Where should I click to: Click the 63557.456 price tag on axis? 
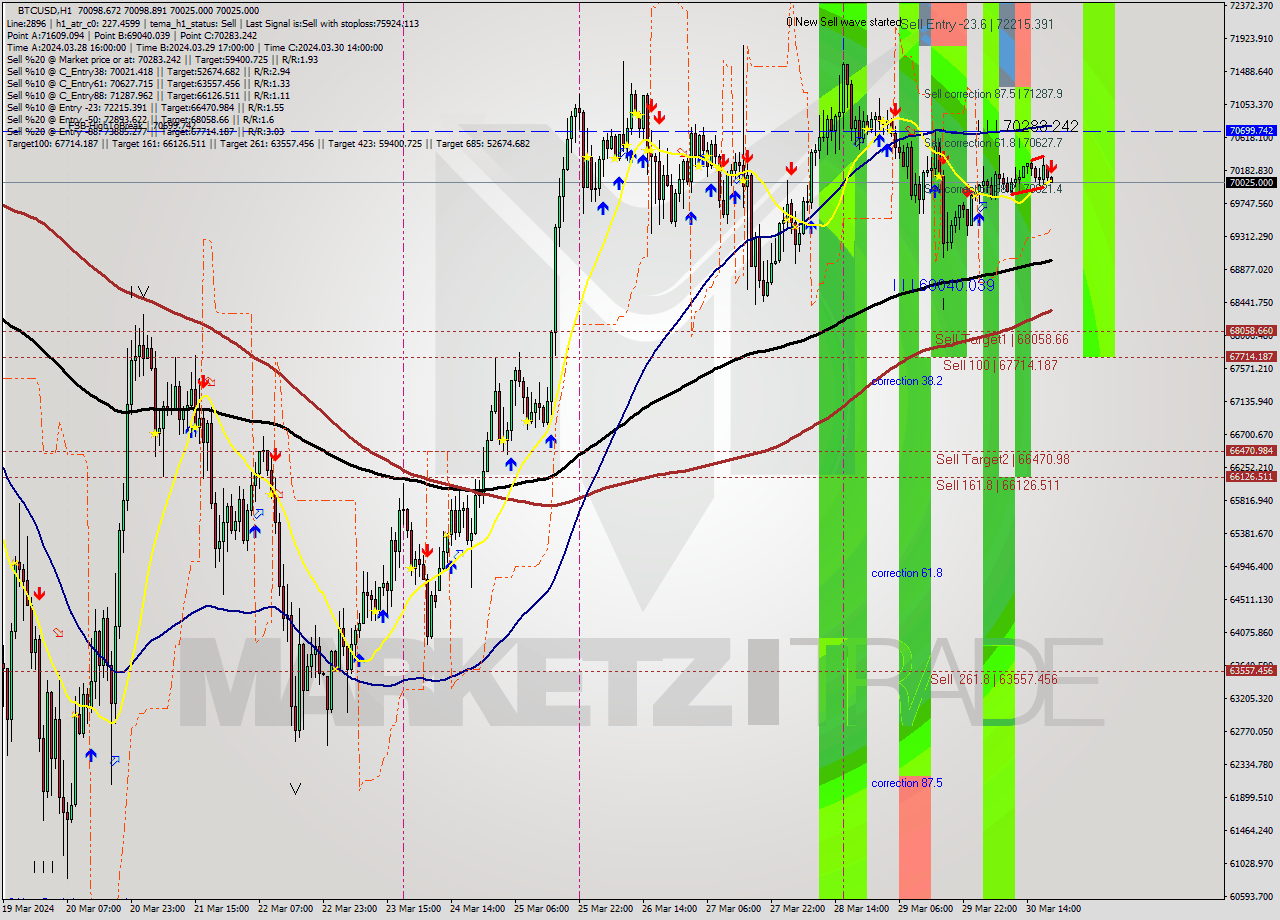(1251, 670)
